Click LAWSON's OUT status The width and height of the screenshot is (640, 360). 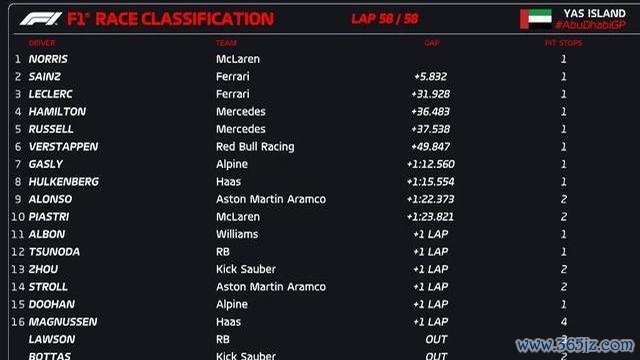(x=436, y=339)
